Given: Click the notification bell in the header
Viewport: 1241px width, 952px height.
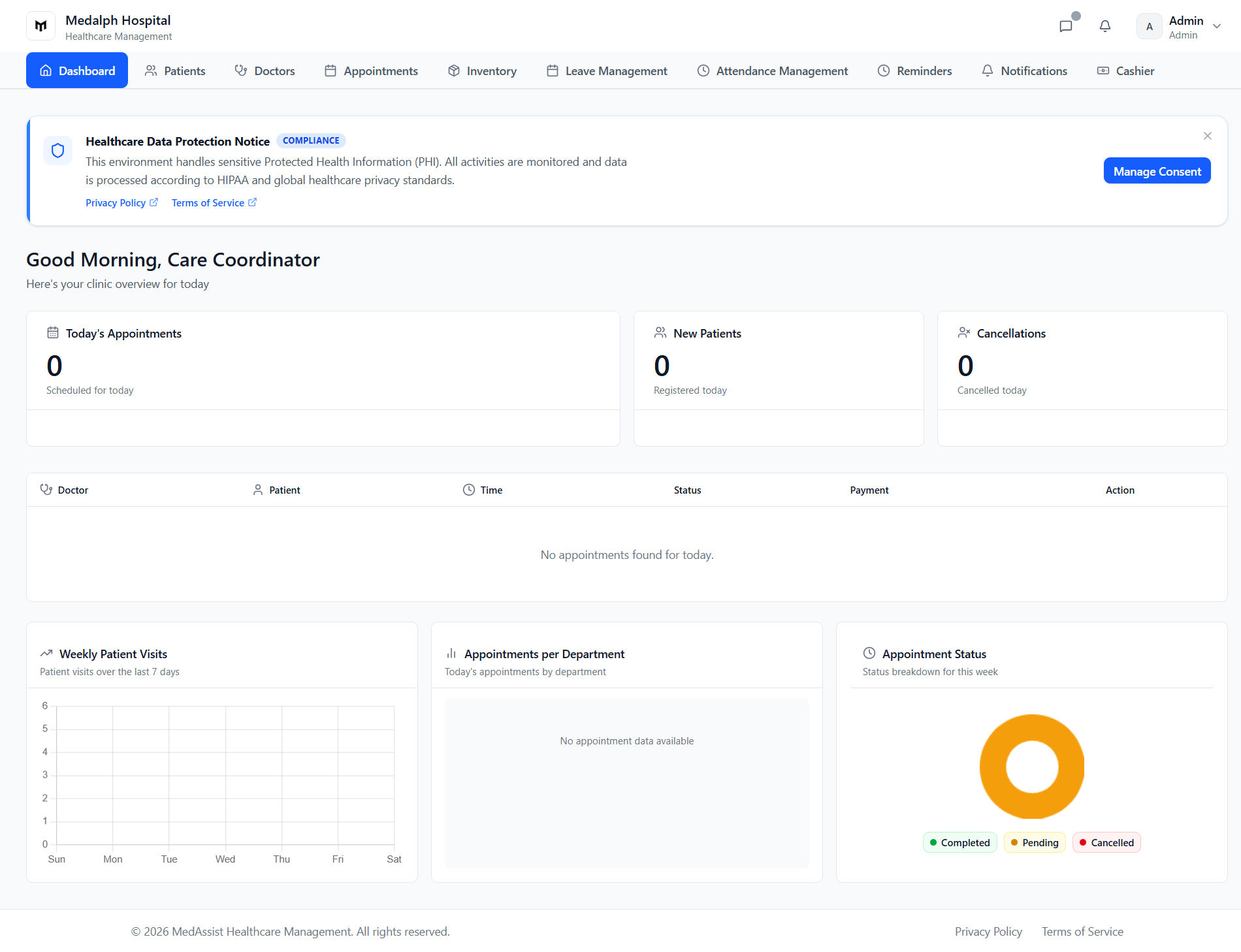Looking at the screenshot, I should (1105, 26).
